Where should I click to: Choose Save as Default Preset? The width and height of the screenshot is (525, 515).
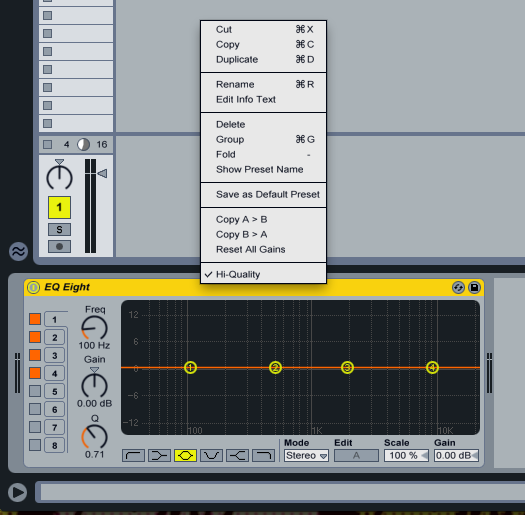pos(264,194)
